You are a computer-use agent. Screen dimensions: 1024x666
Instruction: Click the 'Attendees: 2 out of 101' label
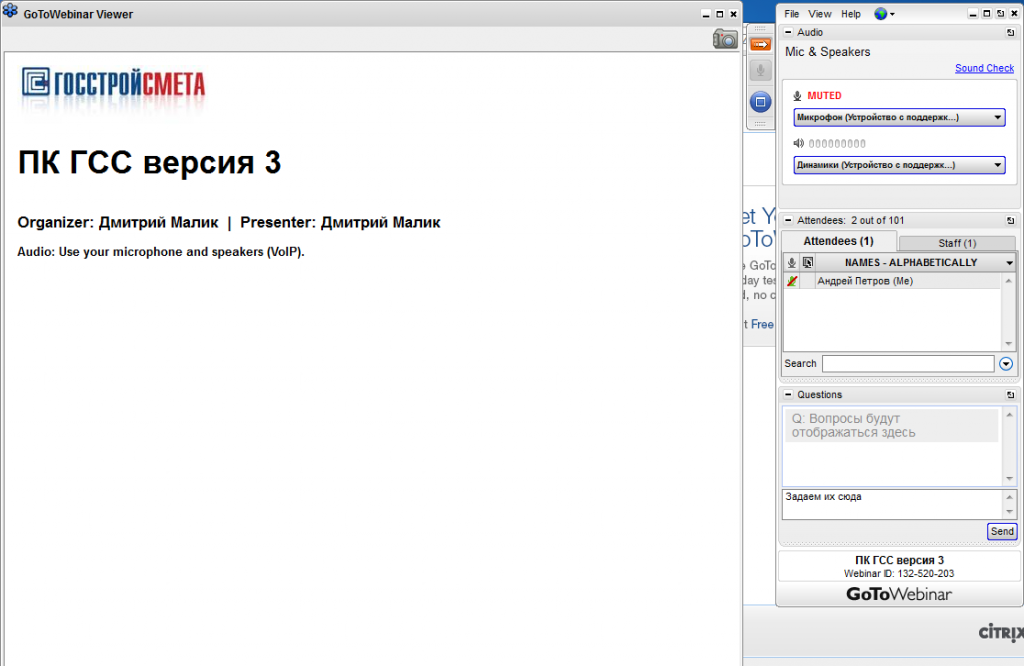(x=850, y=221)
